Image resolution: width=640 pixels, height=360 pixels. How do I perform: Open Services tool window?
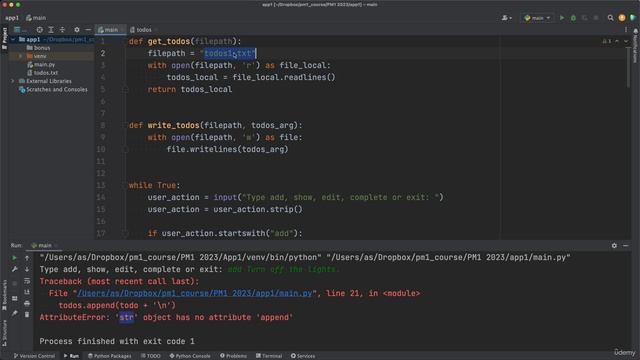(303, 356)
